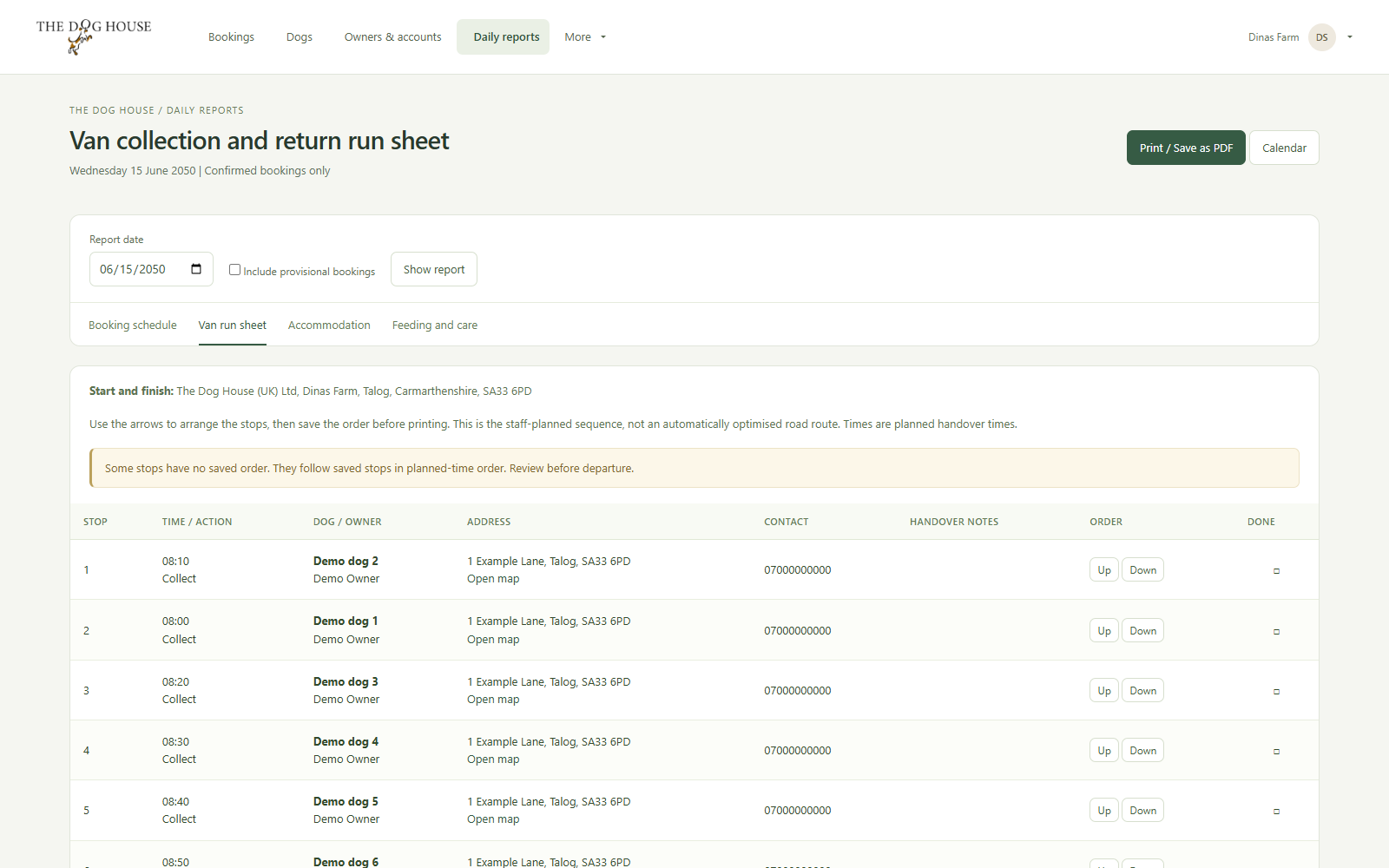Move Demo dog 3 stop Down
The image size is (1389, 868).
pos(1142,691)
